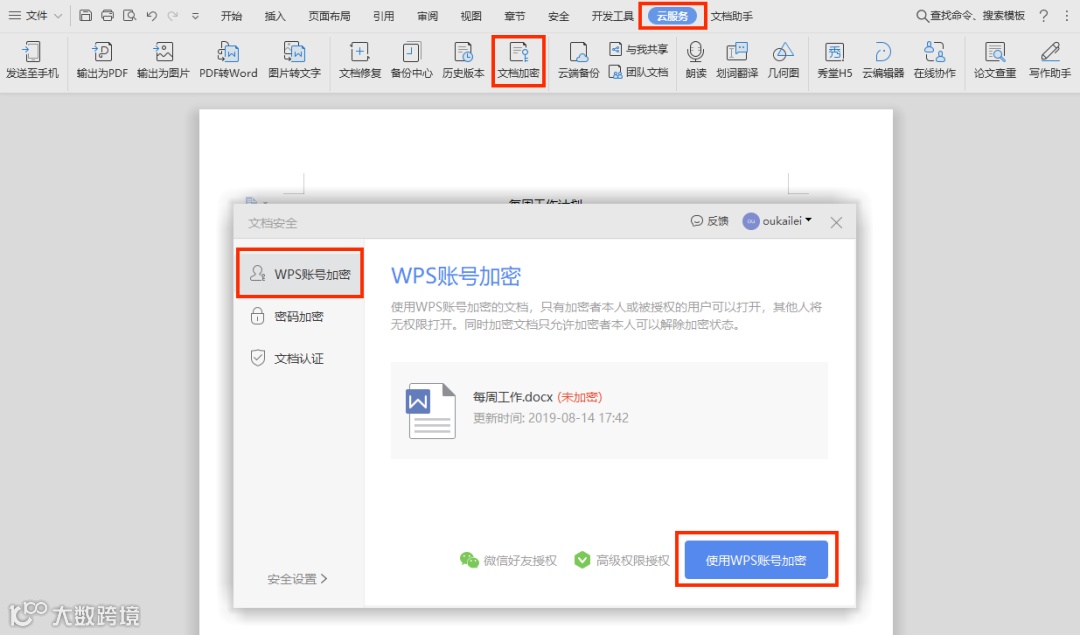Switch to 页面布局 page layout tab
The image size is (1080, 635).
tap(329, 16)
